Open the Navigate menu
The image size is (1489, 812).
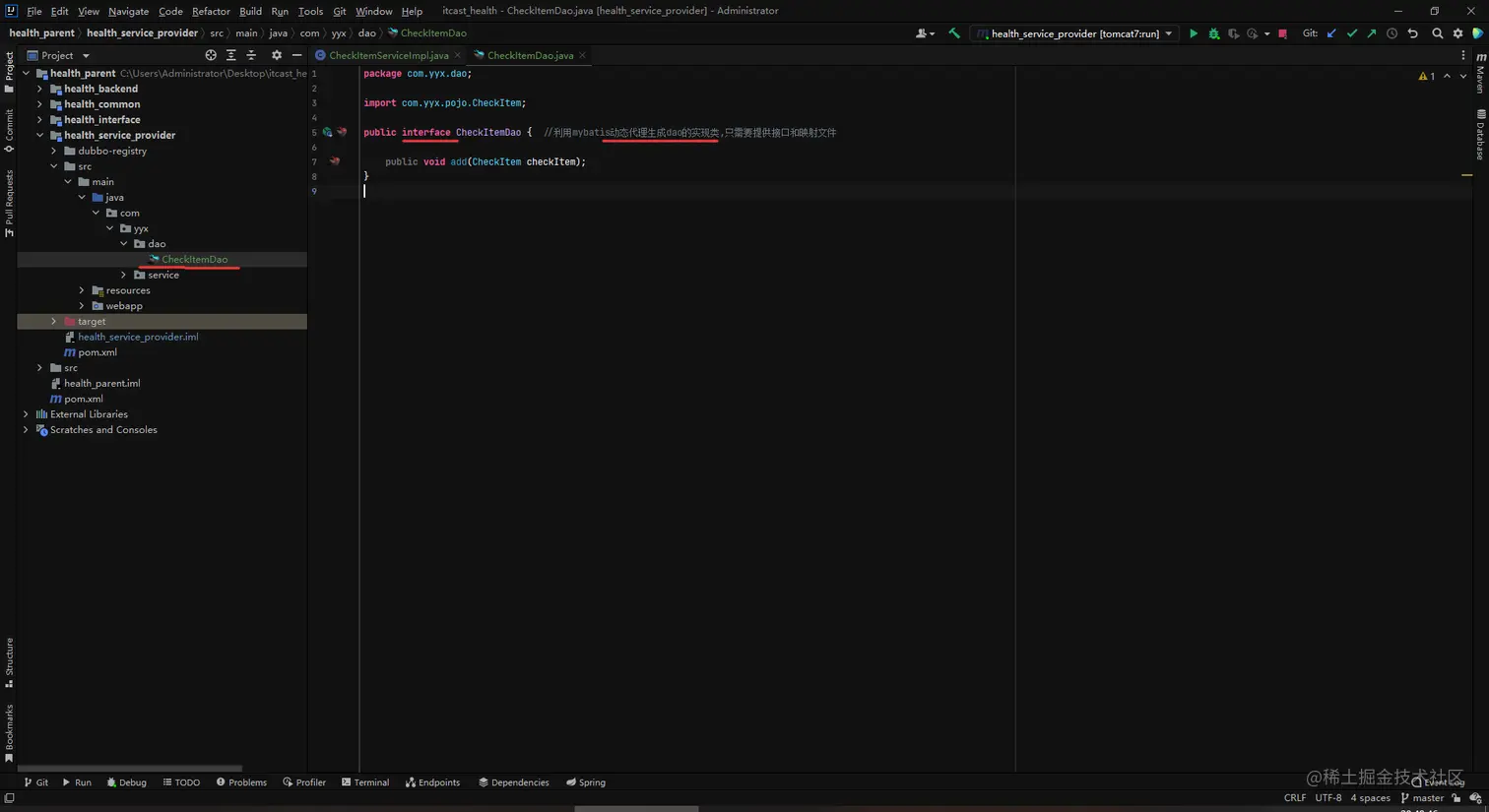[x=128, y=11]
